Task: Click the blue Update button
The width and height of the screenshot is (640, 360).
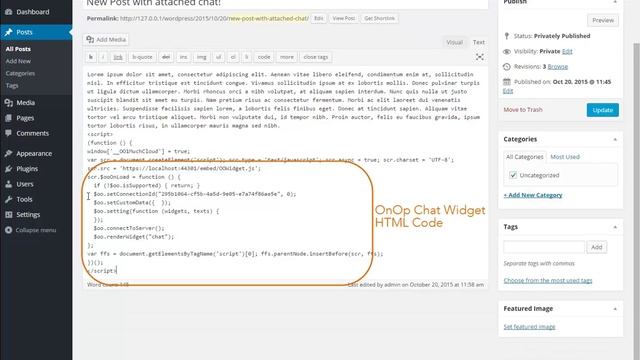Action: pyautogui.click(x=603, y=110)
